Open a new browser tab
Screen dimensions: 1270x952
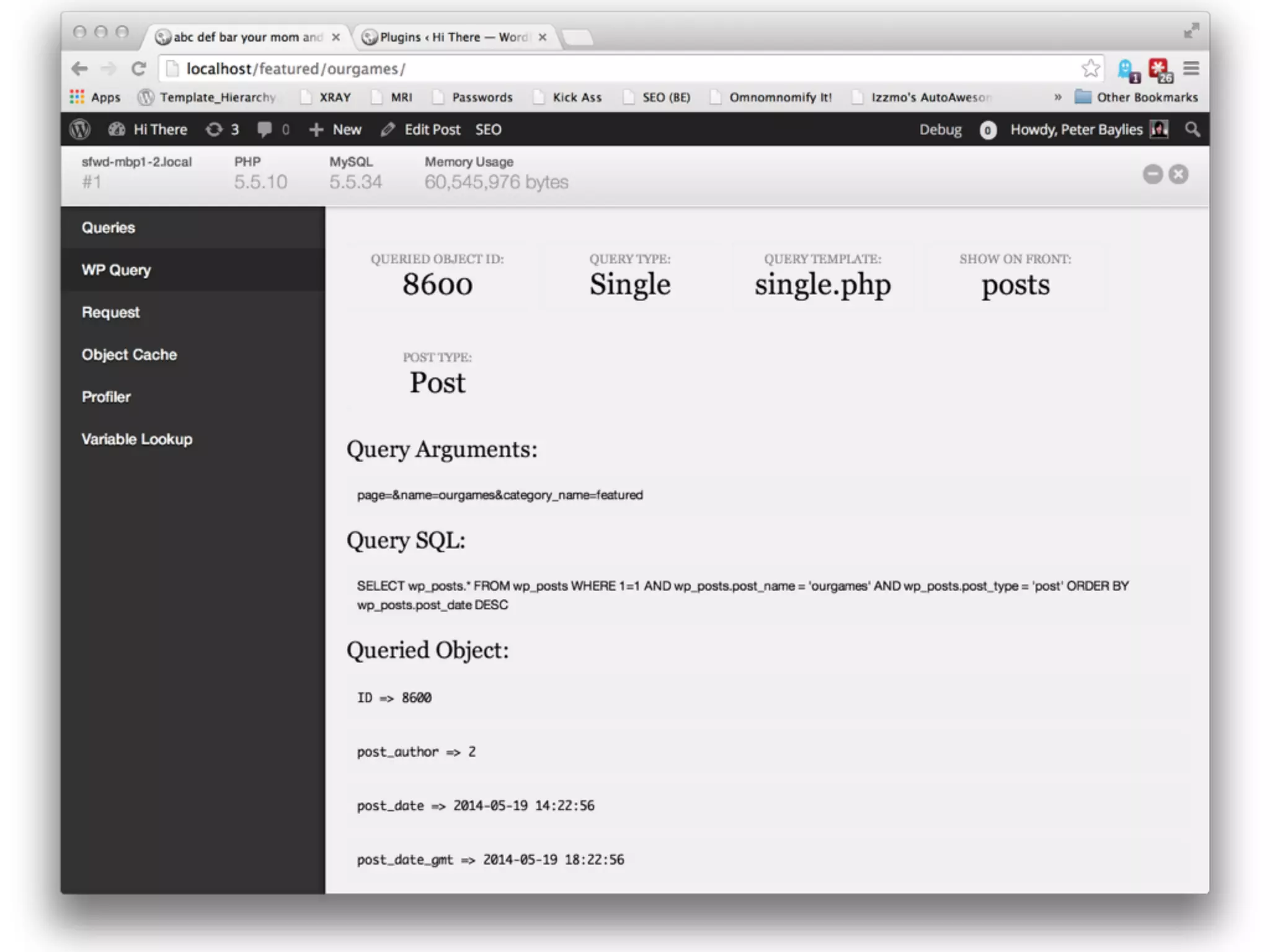coord(577,38)
